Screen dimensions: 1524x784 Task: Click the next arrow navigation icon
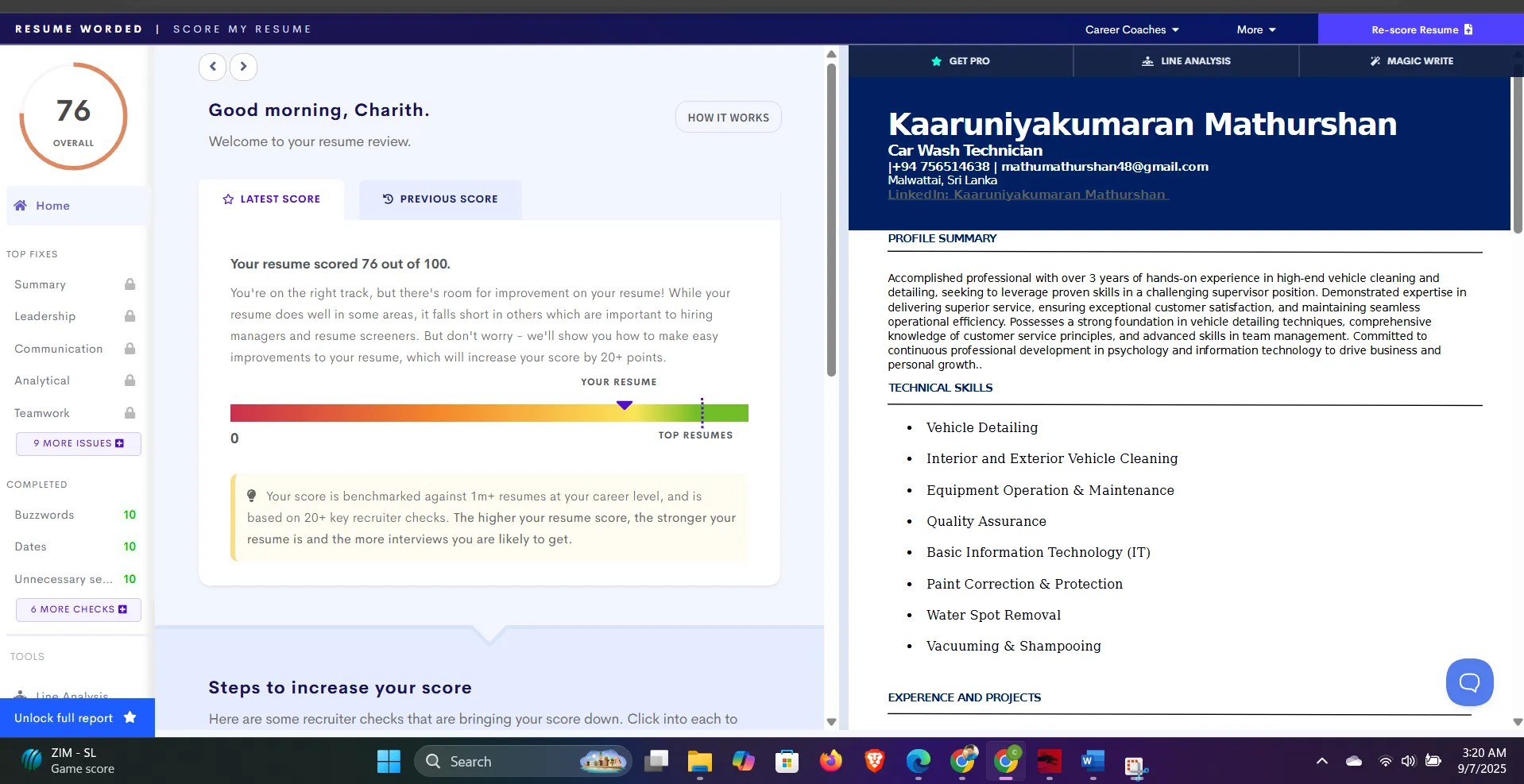tap(243, 67)
